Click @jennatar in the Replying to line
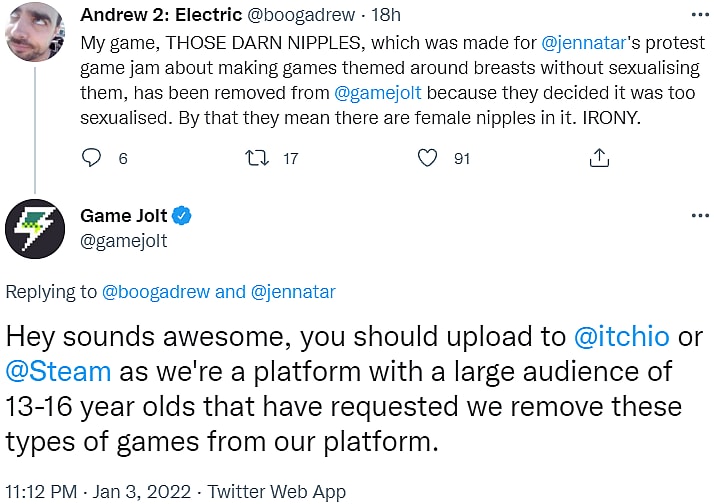Image resolution: width=714 pixels, height=504 pixels. 293,292
